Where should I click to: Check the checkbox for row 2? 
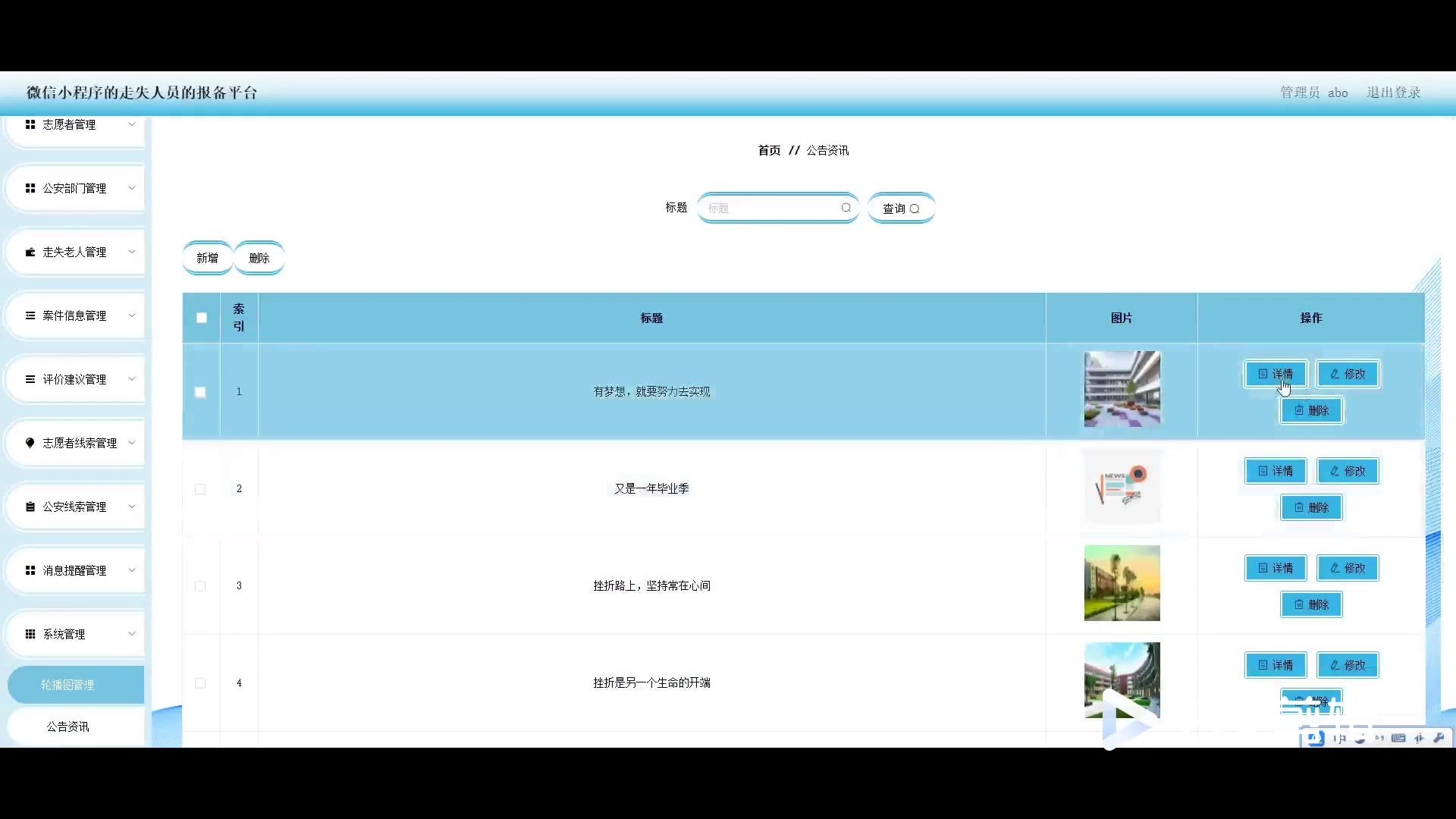click(x=200, y=489)
